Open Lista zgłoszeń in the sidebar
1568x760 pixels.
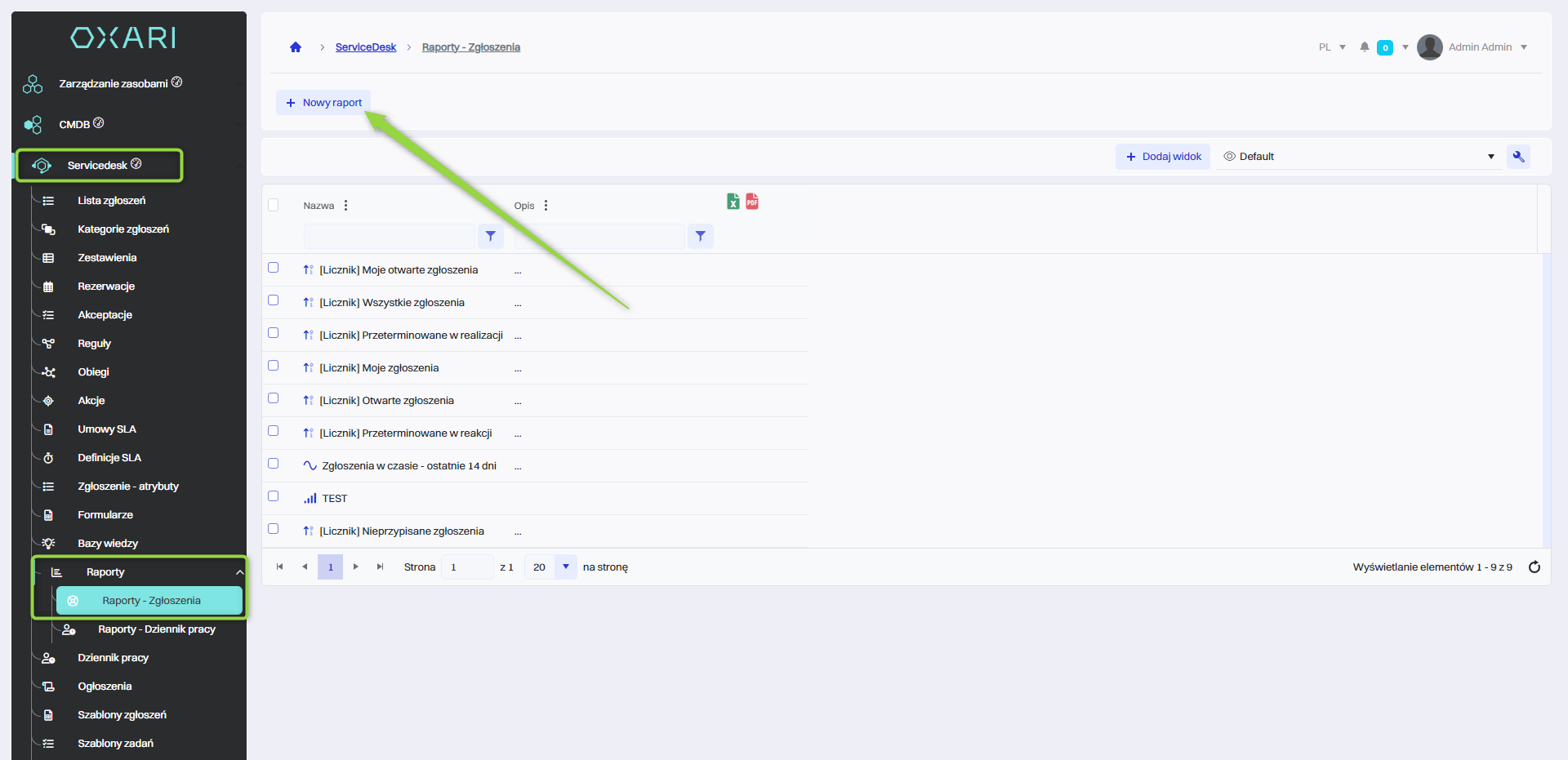(112, 201)
